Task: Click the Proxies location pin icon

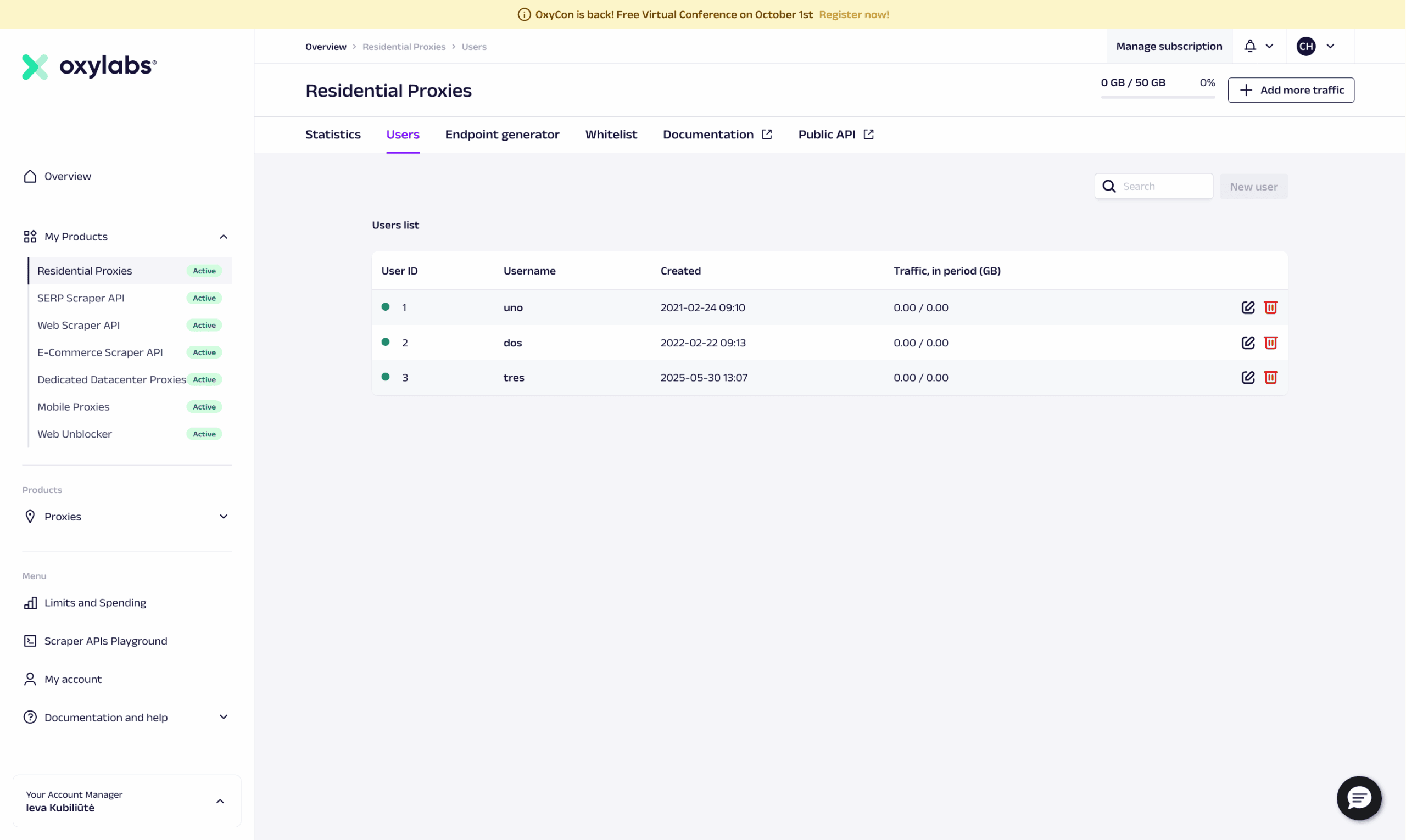Action: click(30, 516)
